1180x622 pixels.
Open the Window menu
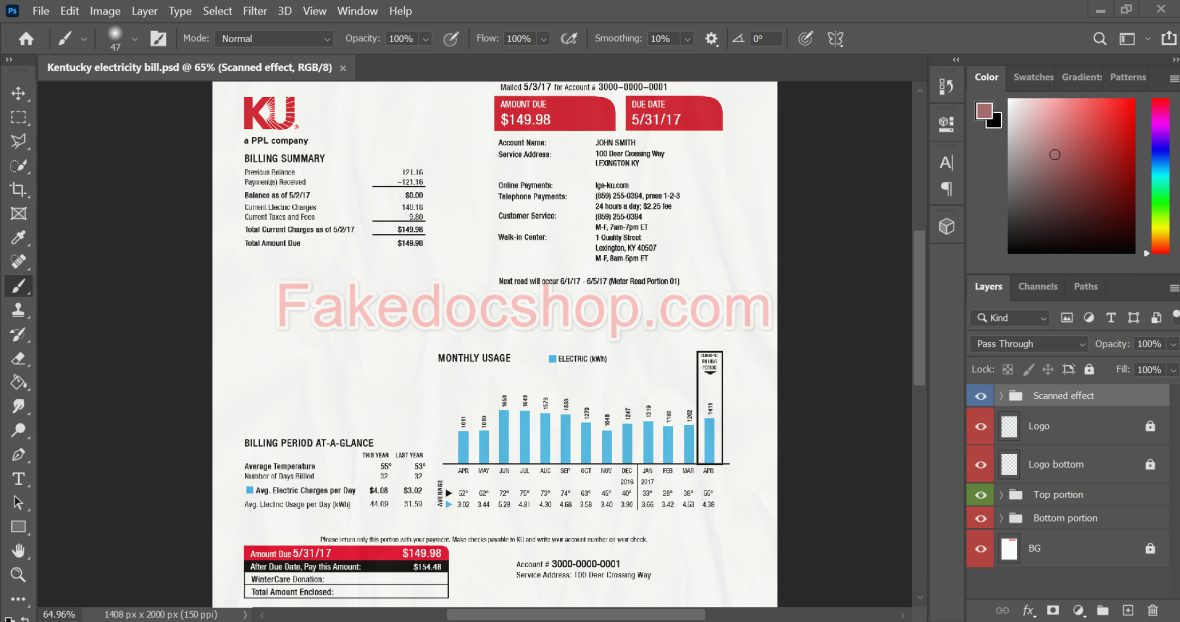click(x=357, y=11)
